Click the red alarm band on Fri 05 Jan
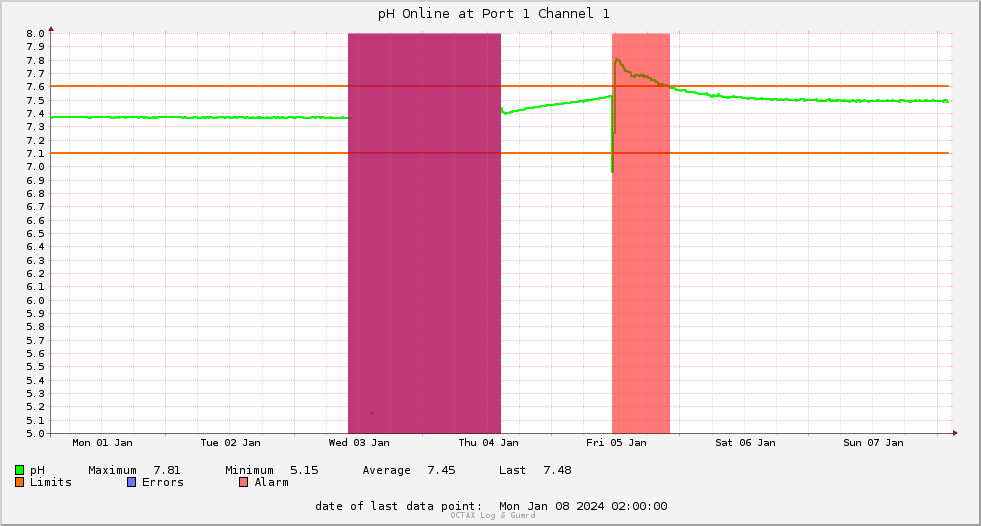 point(641,233)
